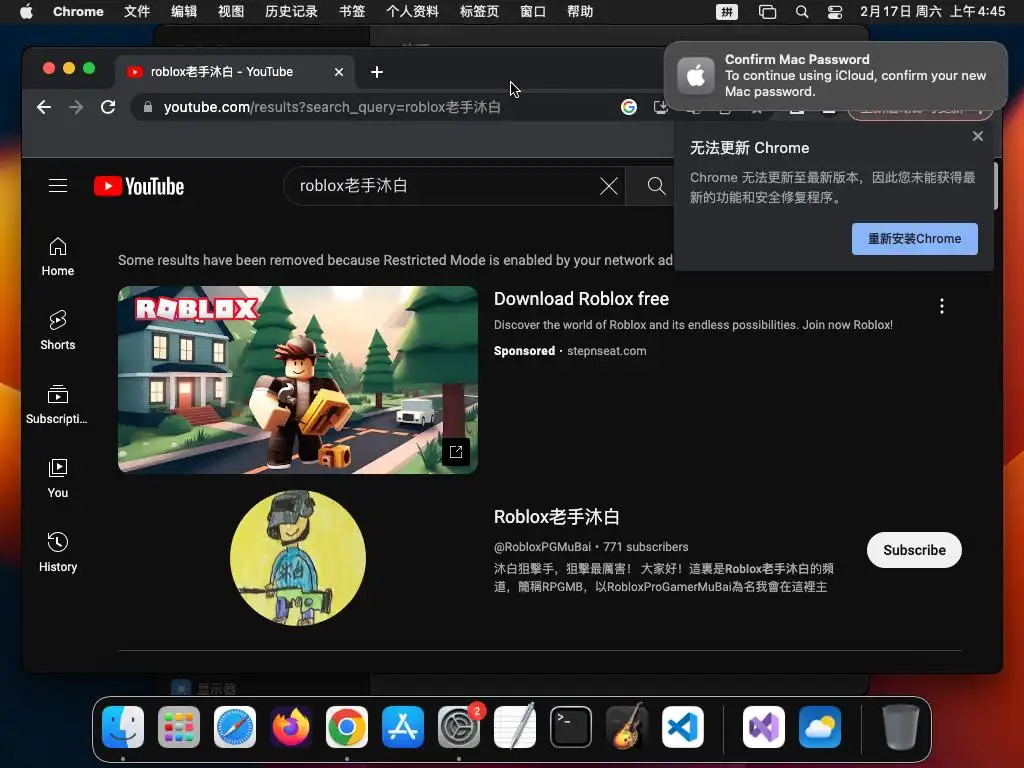Open the Chrome menu in menu bar
Viewport: 1024px width, 768px height.
[78, 11]
